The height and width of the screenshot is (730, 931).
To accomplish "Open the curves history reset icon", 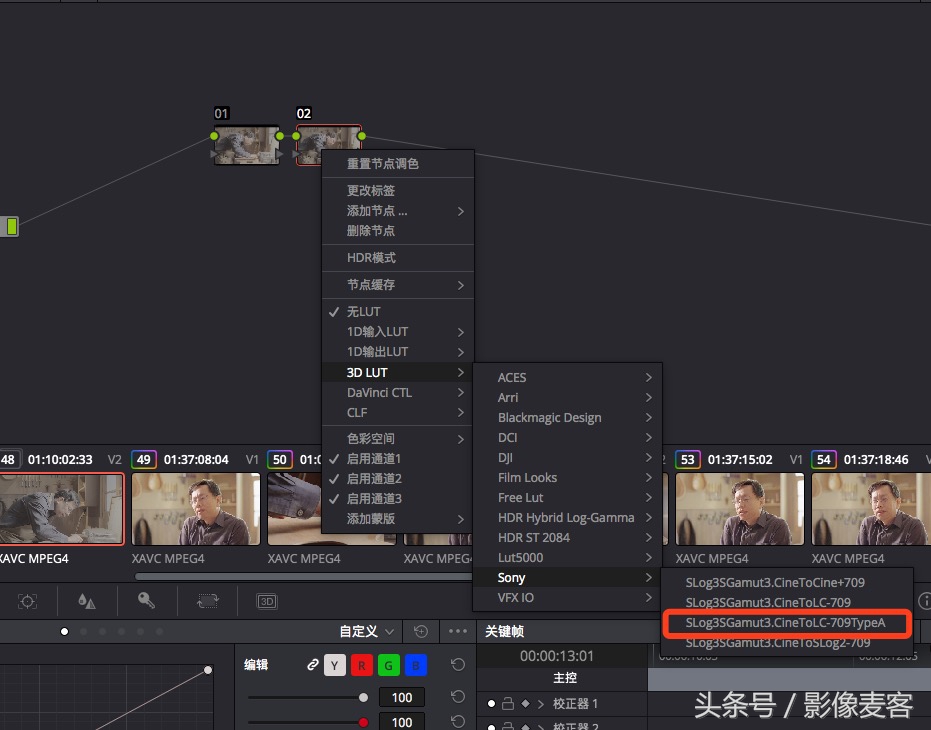I will pyautogui.click(x=421, y=631).
